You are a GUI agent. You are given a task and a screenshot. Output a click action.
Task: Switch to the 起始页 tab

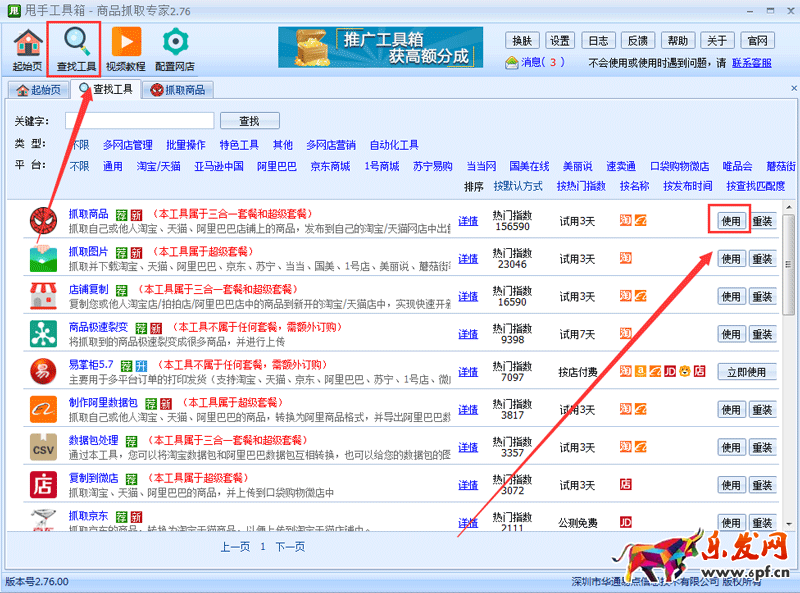point(39,90)
